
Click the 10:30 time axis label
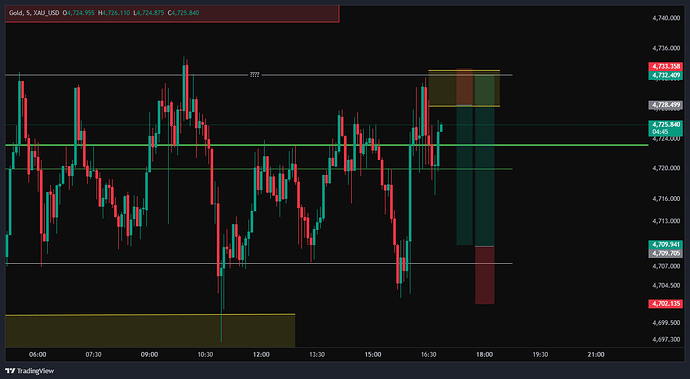pos(205,354)
